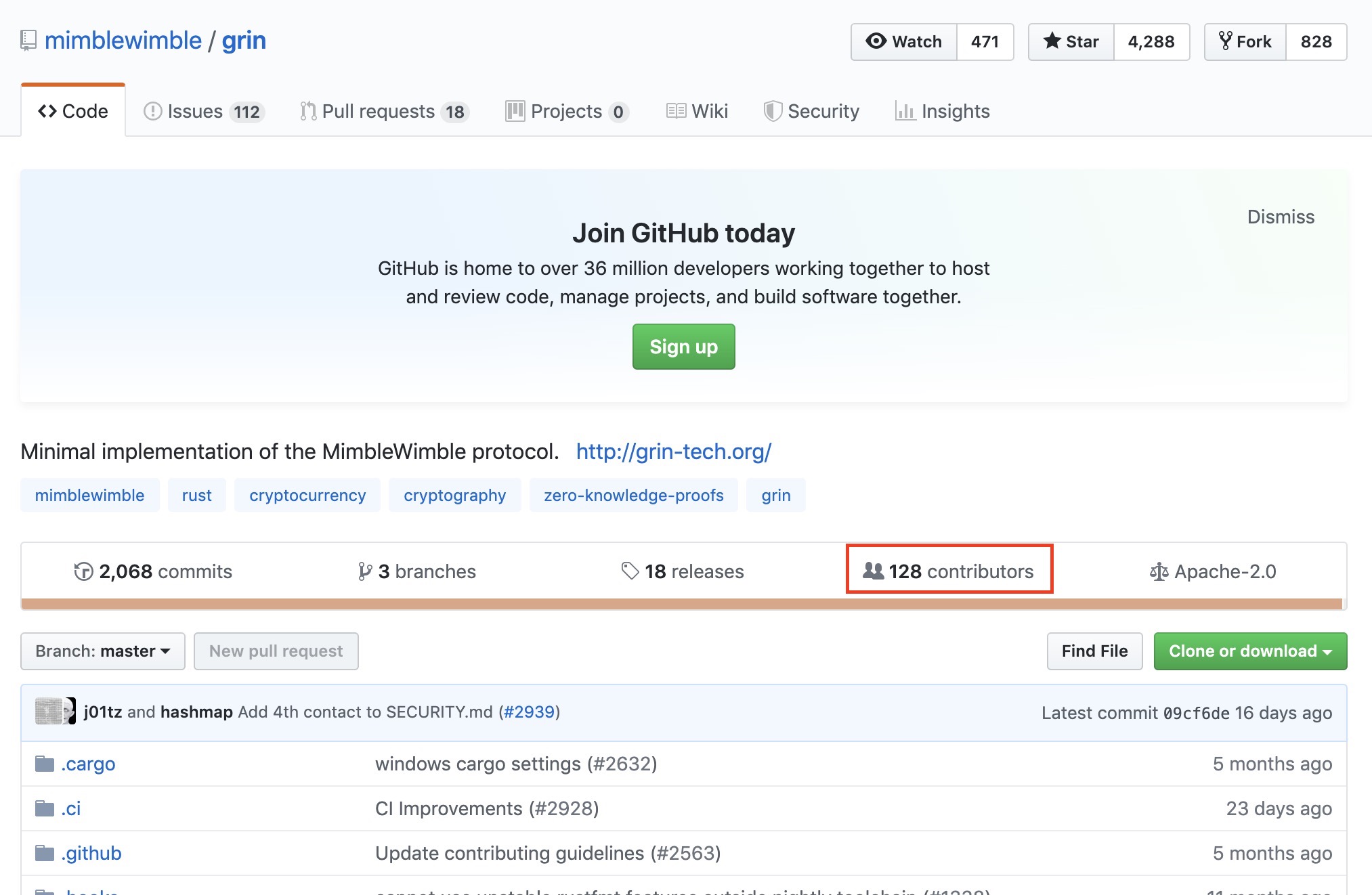Open the Issues tab
1372x895 pixels.
click(204, 111)
